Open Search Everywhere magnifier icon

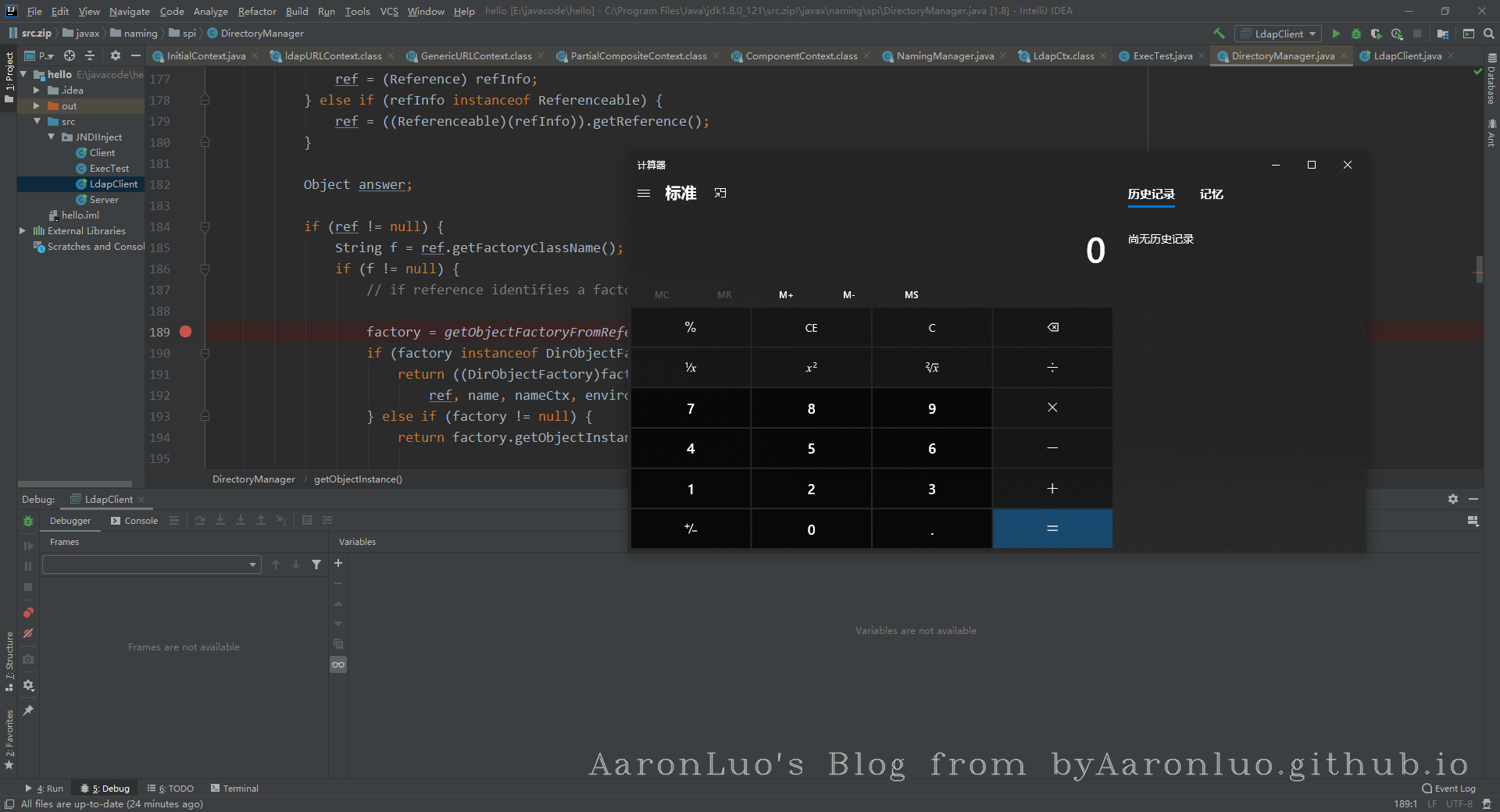point(1489,34)
